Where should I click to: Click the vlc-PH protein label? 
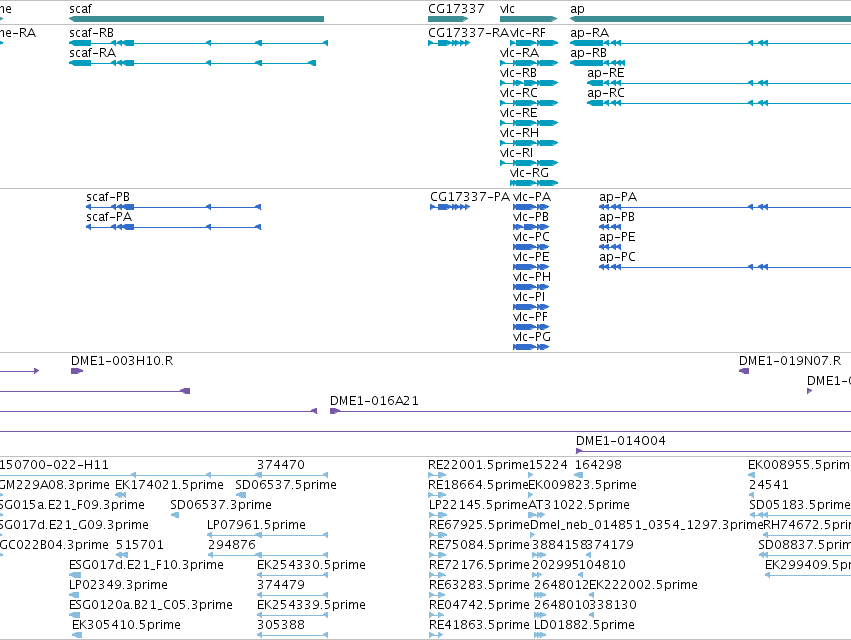[x=532, y=277]
